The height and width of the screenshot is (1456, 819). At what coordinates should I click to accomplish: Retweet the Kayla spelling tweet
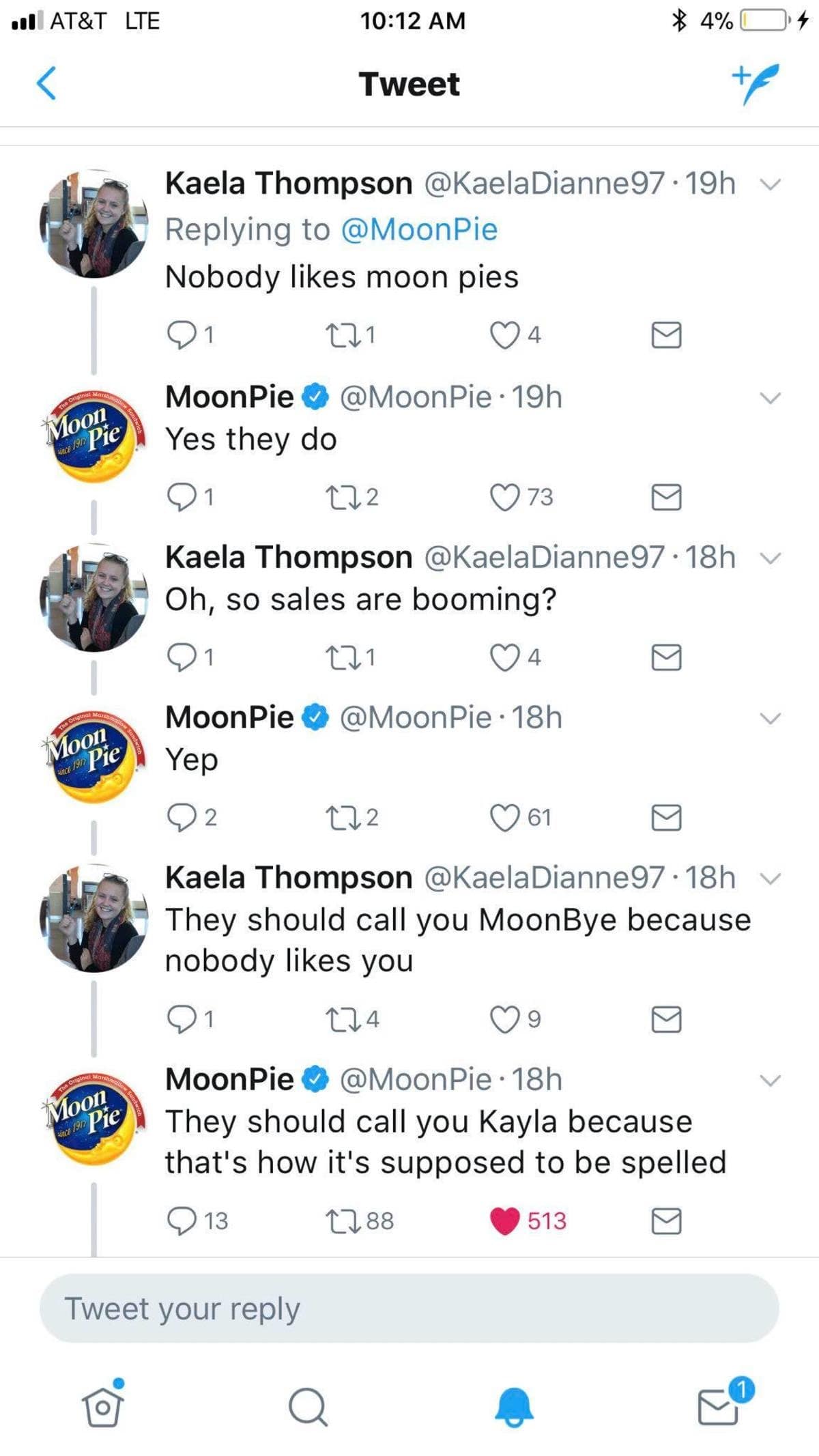[x=342, y=1221]
